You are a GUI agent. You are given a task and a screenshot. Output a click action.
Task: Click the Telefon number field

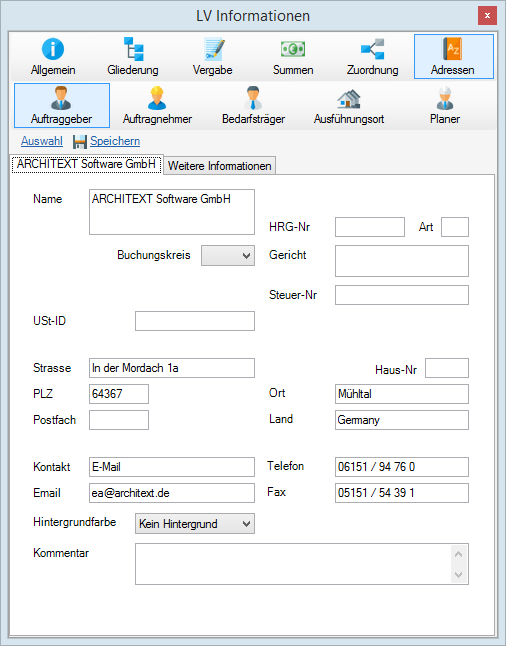[402, 467]
